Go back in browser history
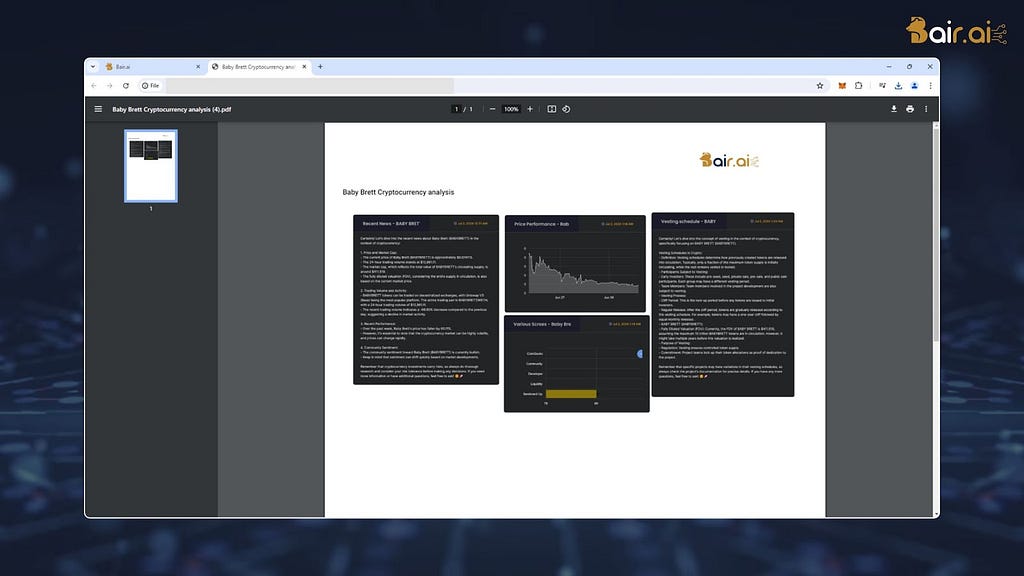This screenshot has height=576, width=1024. (x=94, y=86)
